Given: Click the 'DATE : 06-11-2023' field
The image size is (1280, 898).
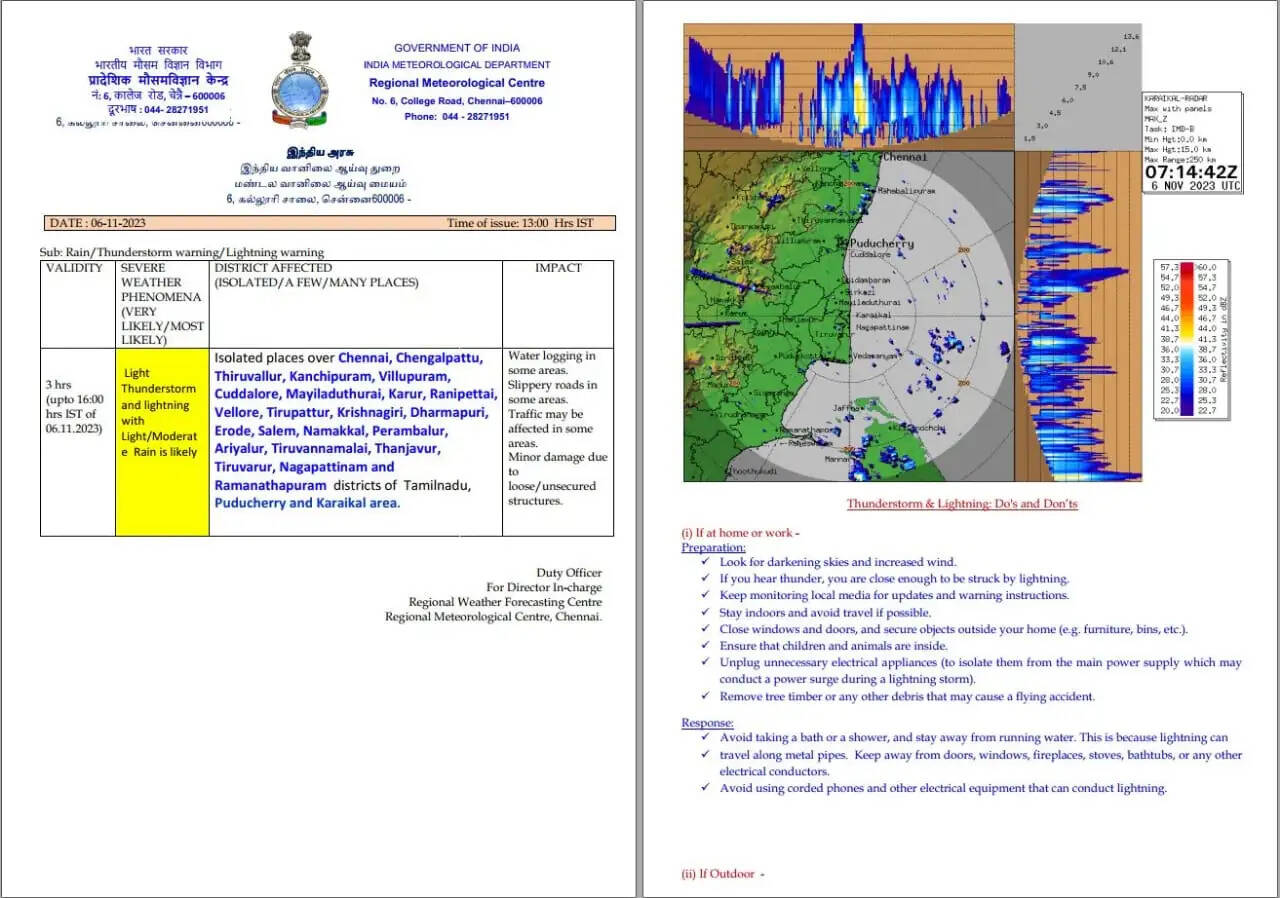Looking at the screenshot, I should point(99,223).
